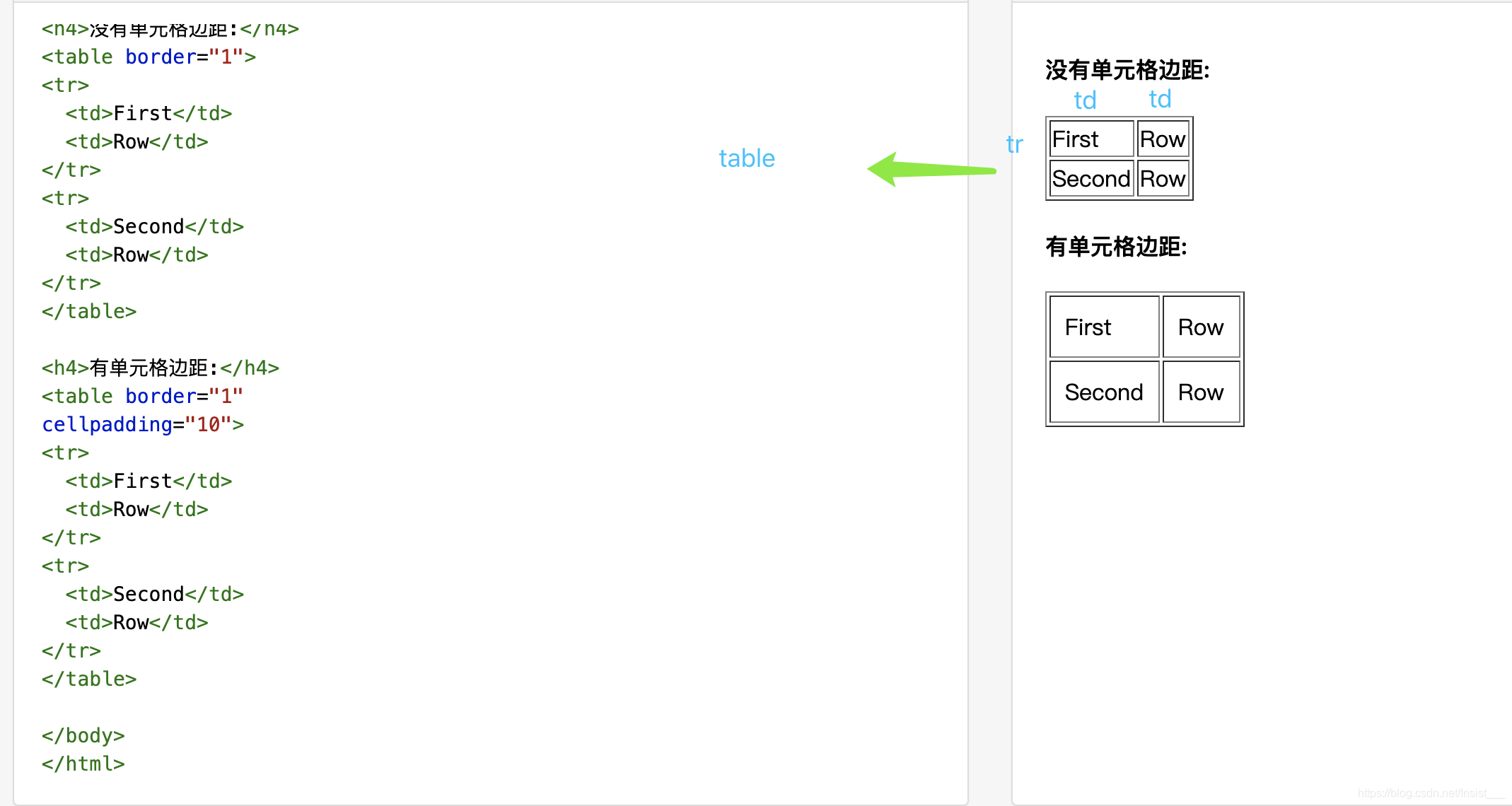Click the Row cell in bottom table
Viewport: 1512px width, 806px height.
(x=1200, y=391)
